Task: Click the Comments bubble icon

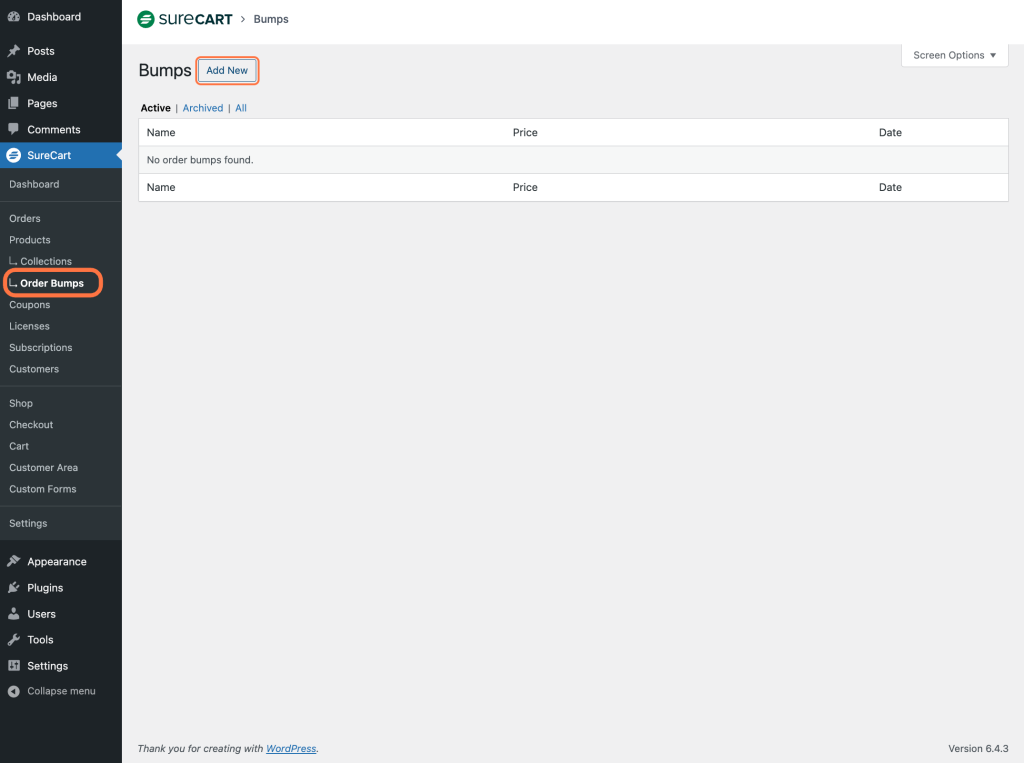Action: pos(14,129)
